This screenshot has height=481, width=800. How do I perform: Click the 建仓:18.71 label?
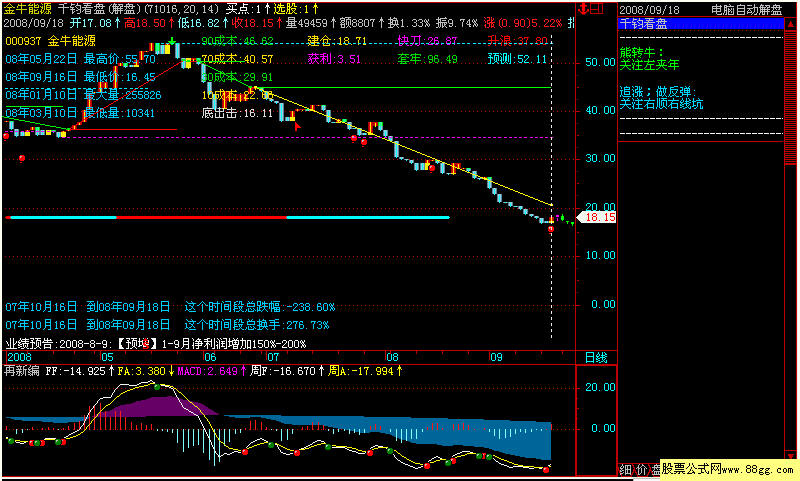pyautogui.click(x=337, y=41)
